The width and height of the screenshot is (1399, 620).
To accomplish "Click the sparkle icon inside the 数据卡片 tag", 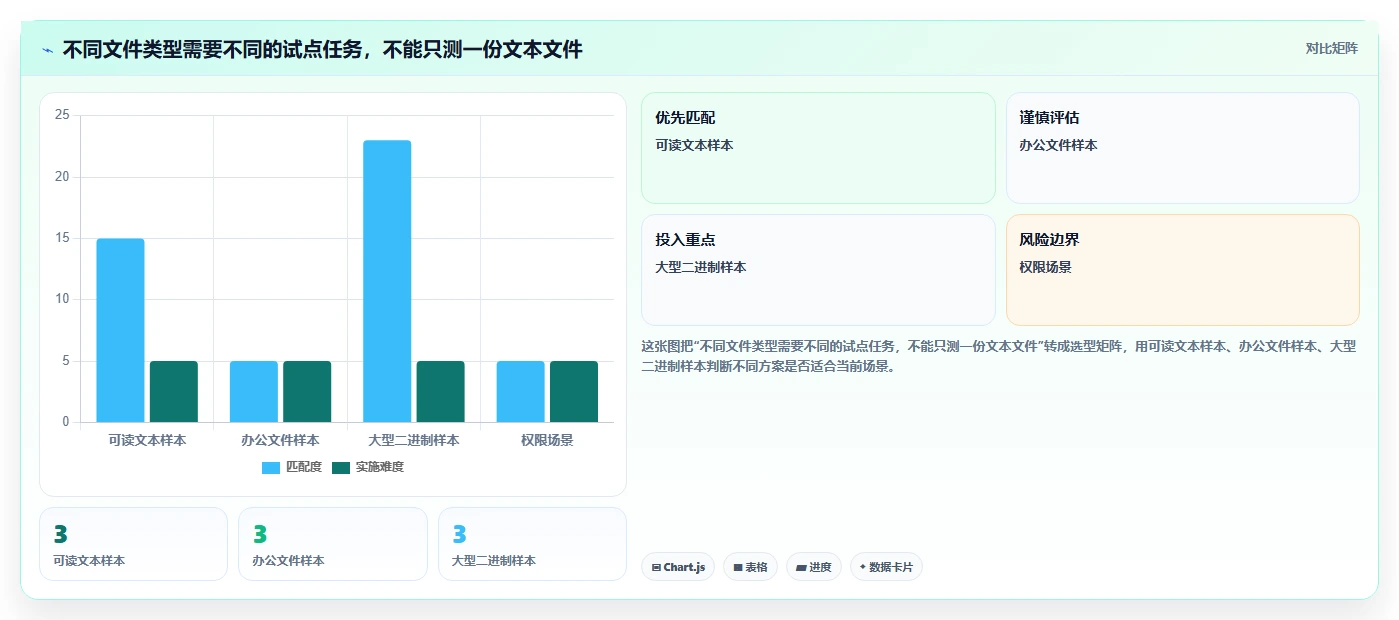I will pos(863,567).
